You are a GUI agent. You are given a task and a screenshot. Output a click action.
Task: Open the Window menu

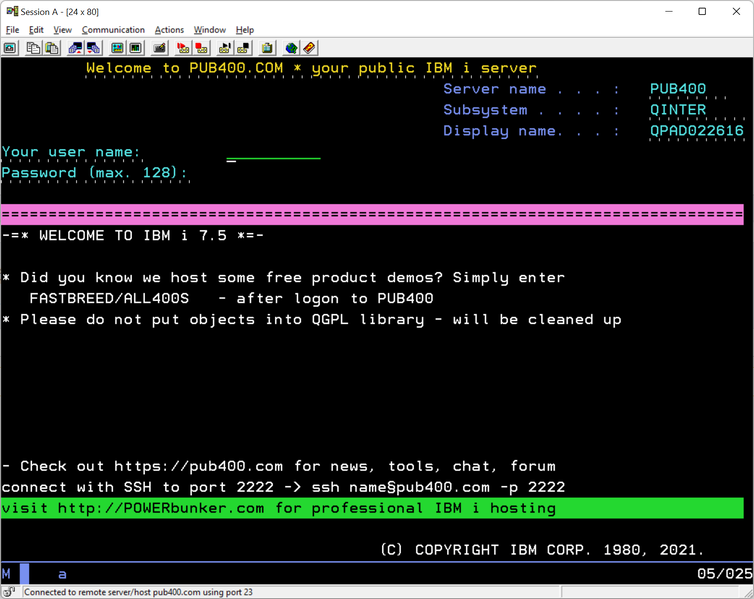point(210,30)
